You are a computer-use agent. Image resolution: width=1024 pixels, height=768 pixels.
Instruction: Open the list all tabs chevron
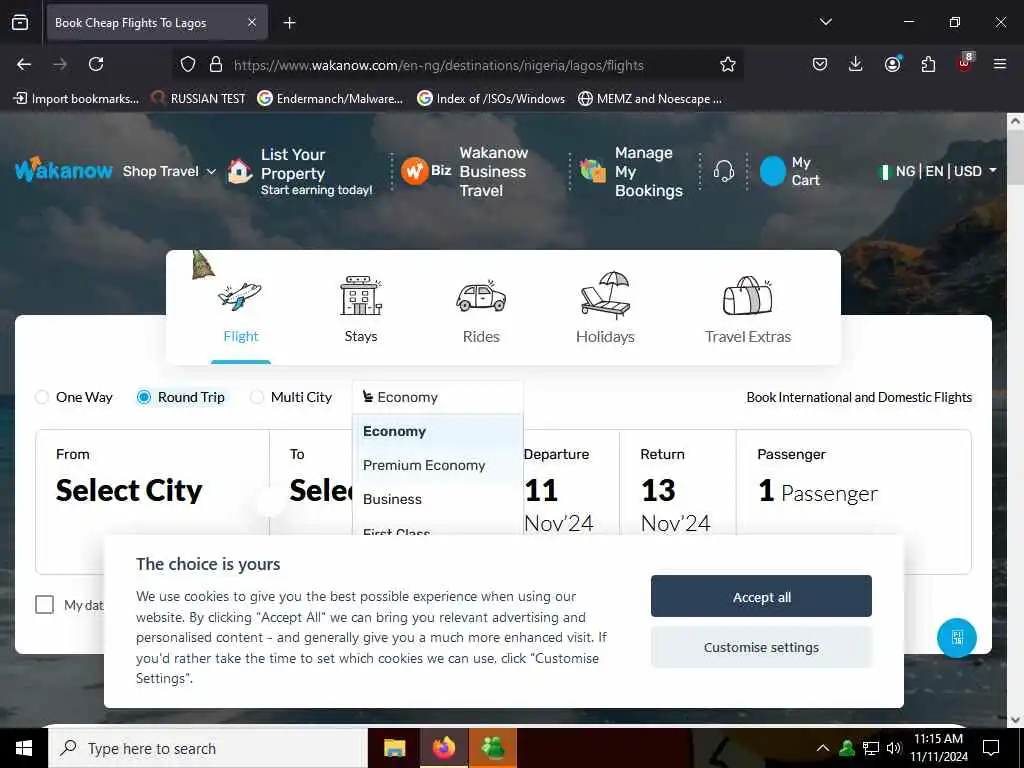click(x=825, y=22)
